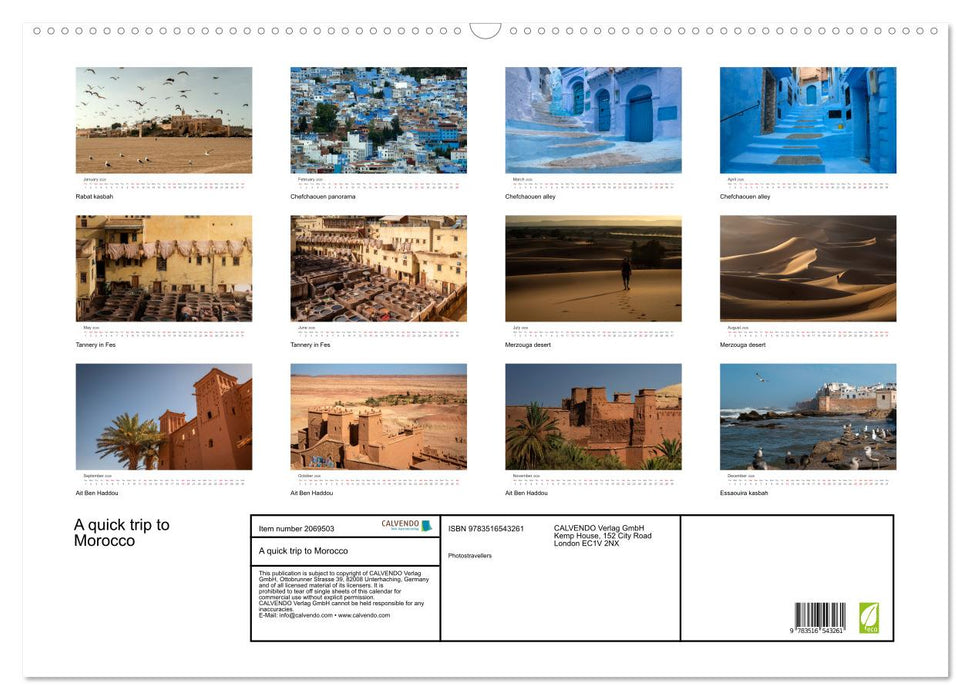Open the February Chefchaouen panorama image
Image resolution: width=971 pixels, height=700 pixels.
tap(378, 118)
